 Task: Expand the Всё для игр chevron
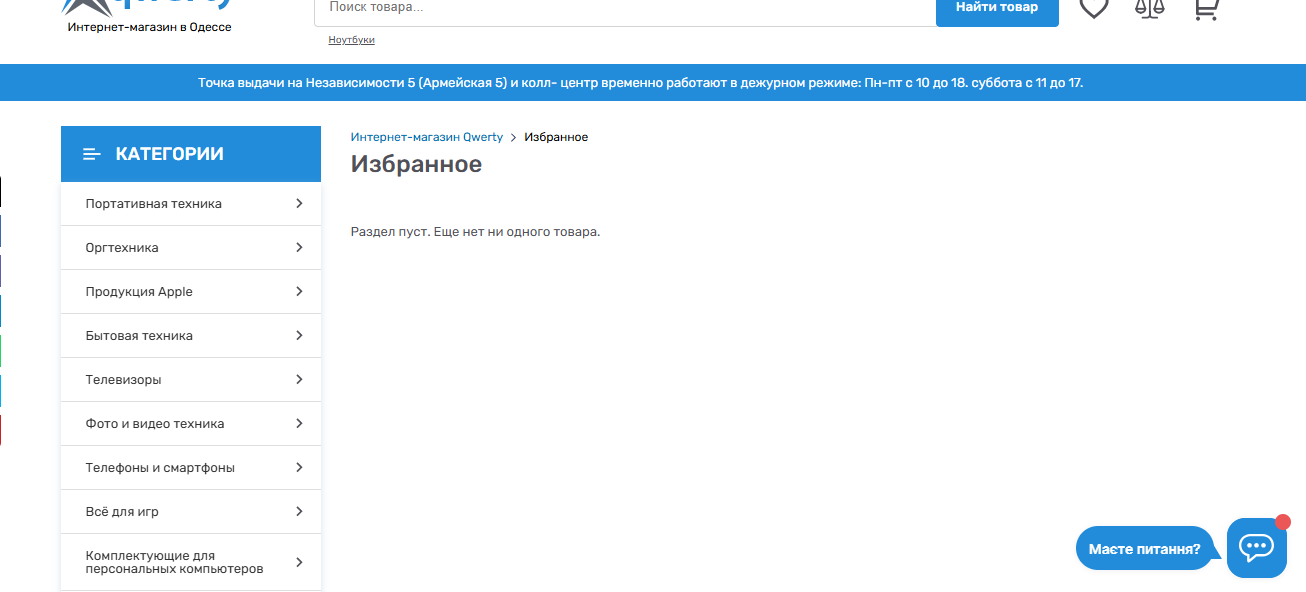pyautogui.click(x=299, y=512)
